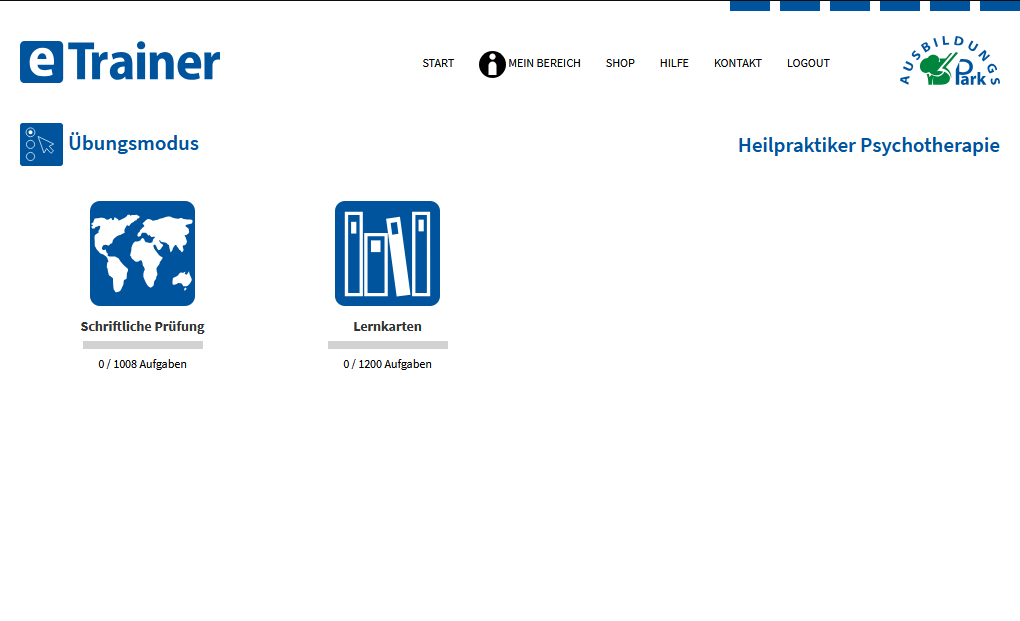This screenshot has height=621, width=1020.
Task: Click the Übungsmodus radio-list icon
Action: coord(41,144)
